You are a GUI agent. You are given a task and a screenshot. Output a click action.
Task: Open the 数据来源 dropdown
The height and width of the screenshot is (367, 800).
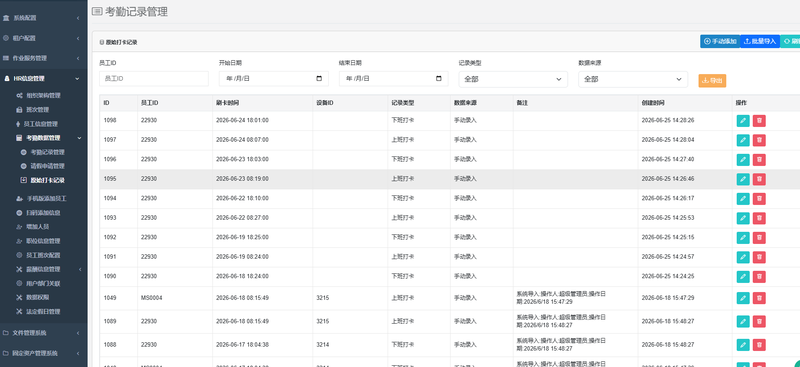click(633, 79)
